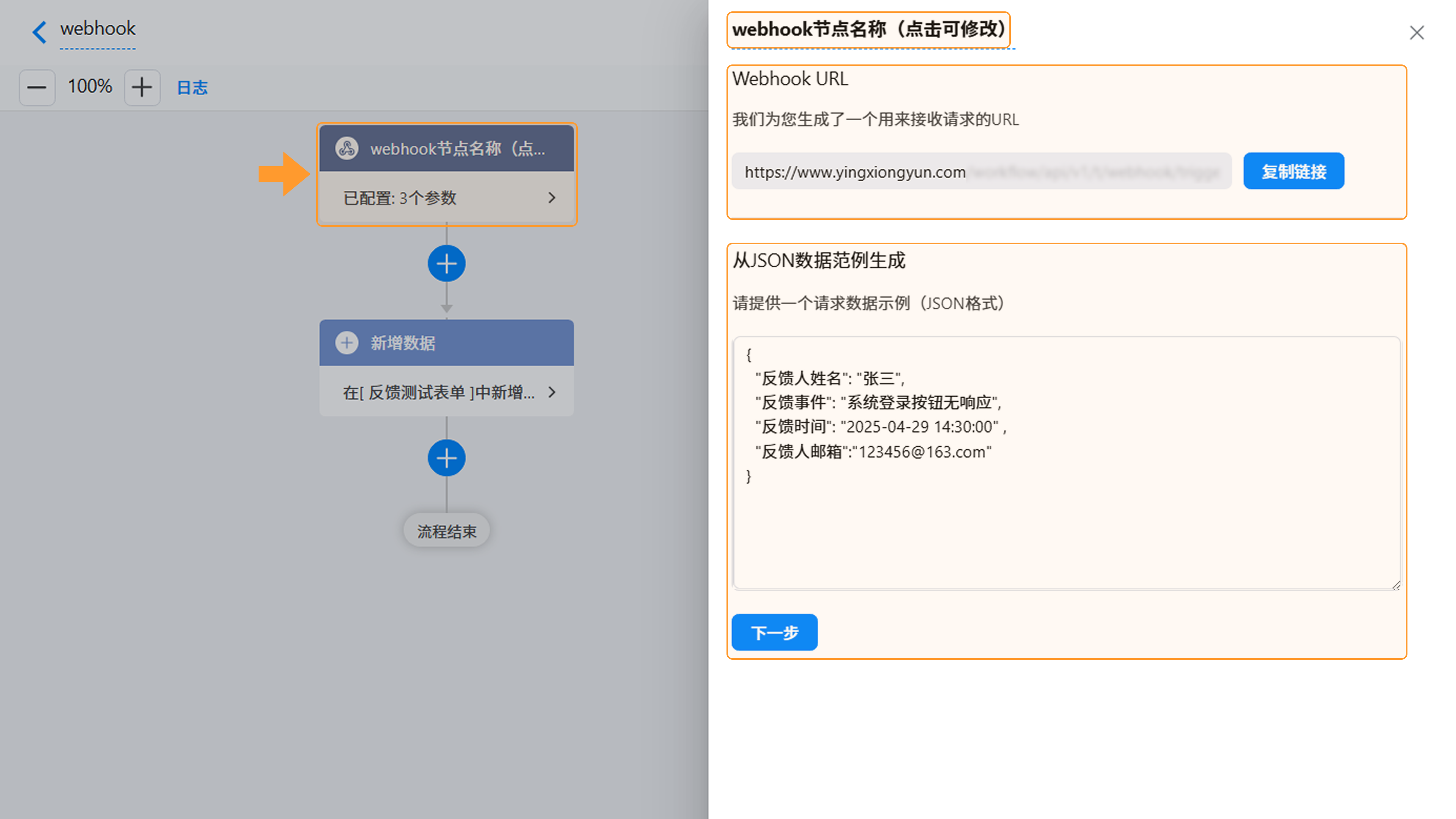Click the textarea resize handle
Screen dimensions: 1456x819
[x=1395, y=585]
